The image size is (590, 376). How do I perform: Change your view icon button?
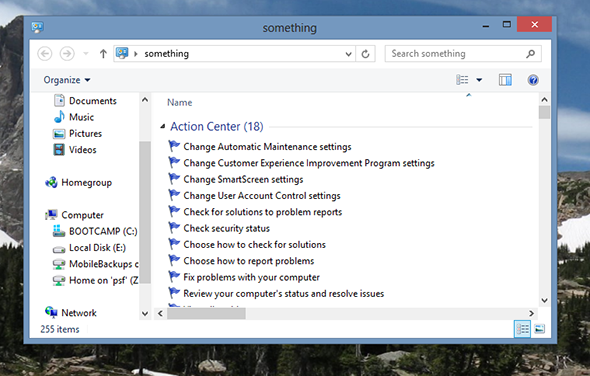tap(462, 80)
